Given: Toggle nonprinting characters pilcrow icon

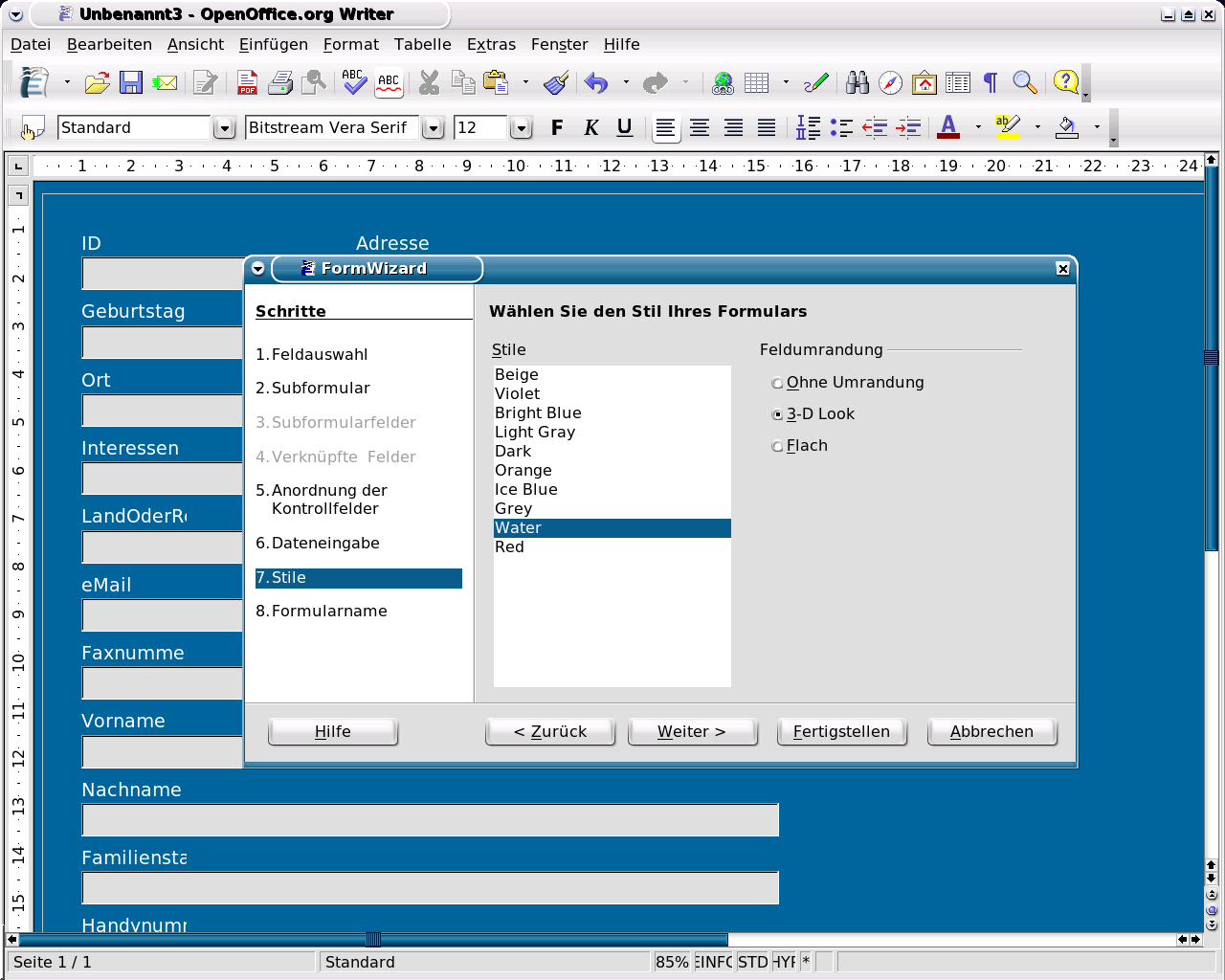Looking at the screenshot, I should 991,83.
